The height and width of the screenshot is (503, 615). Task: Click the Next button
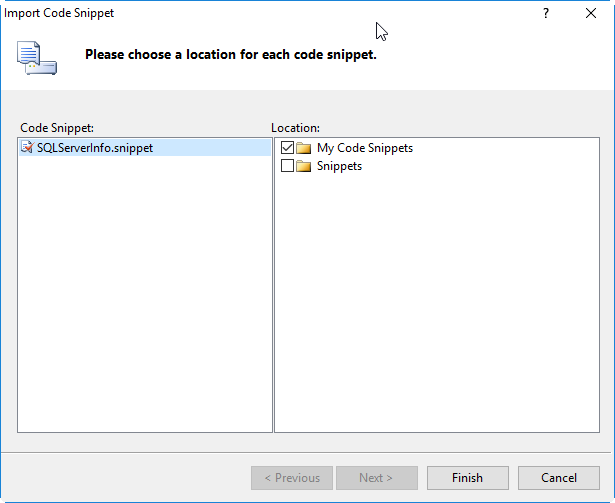point(376,478)
